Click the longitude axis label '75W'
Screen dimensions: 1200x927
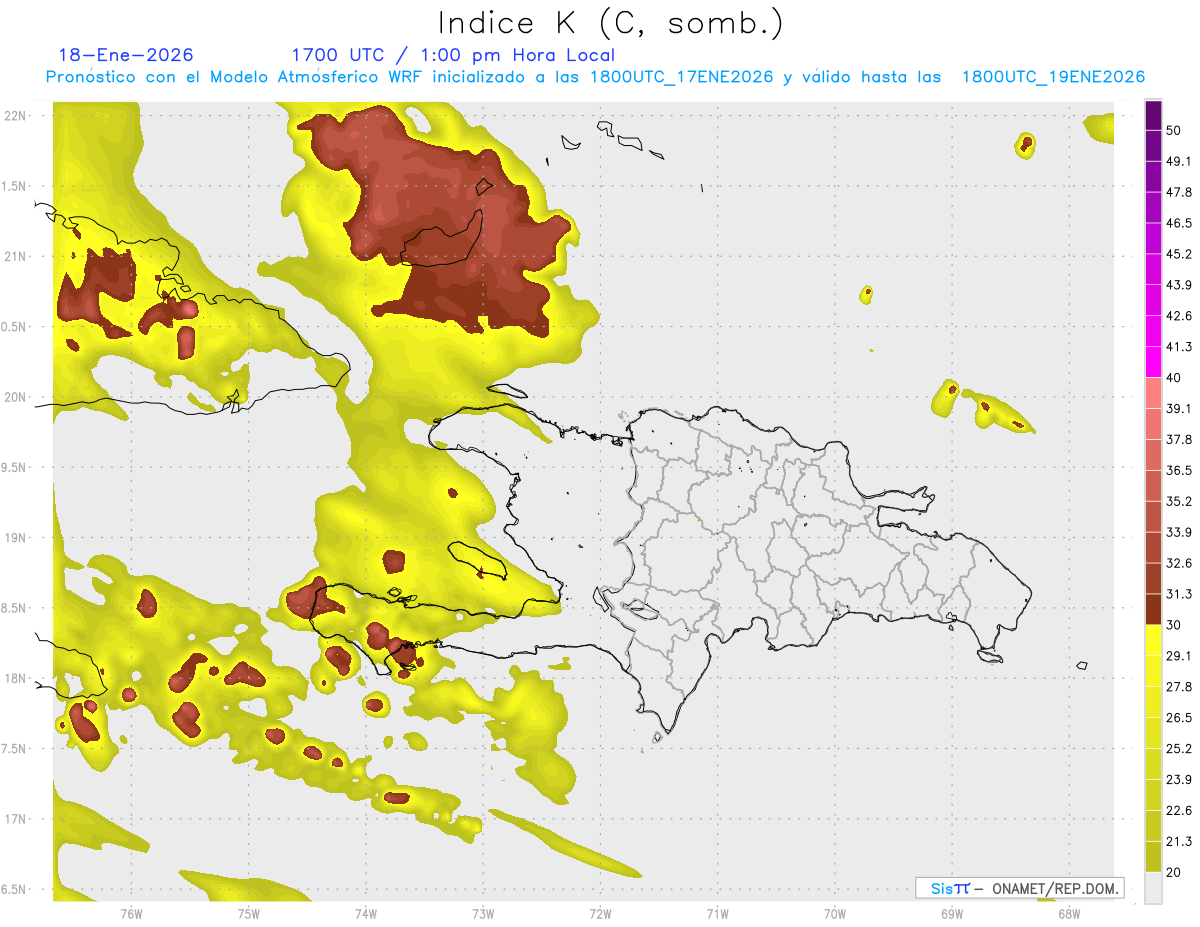click(x=249, y=913)
